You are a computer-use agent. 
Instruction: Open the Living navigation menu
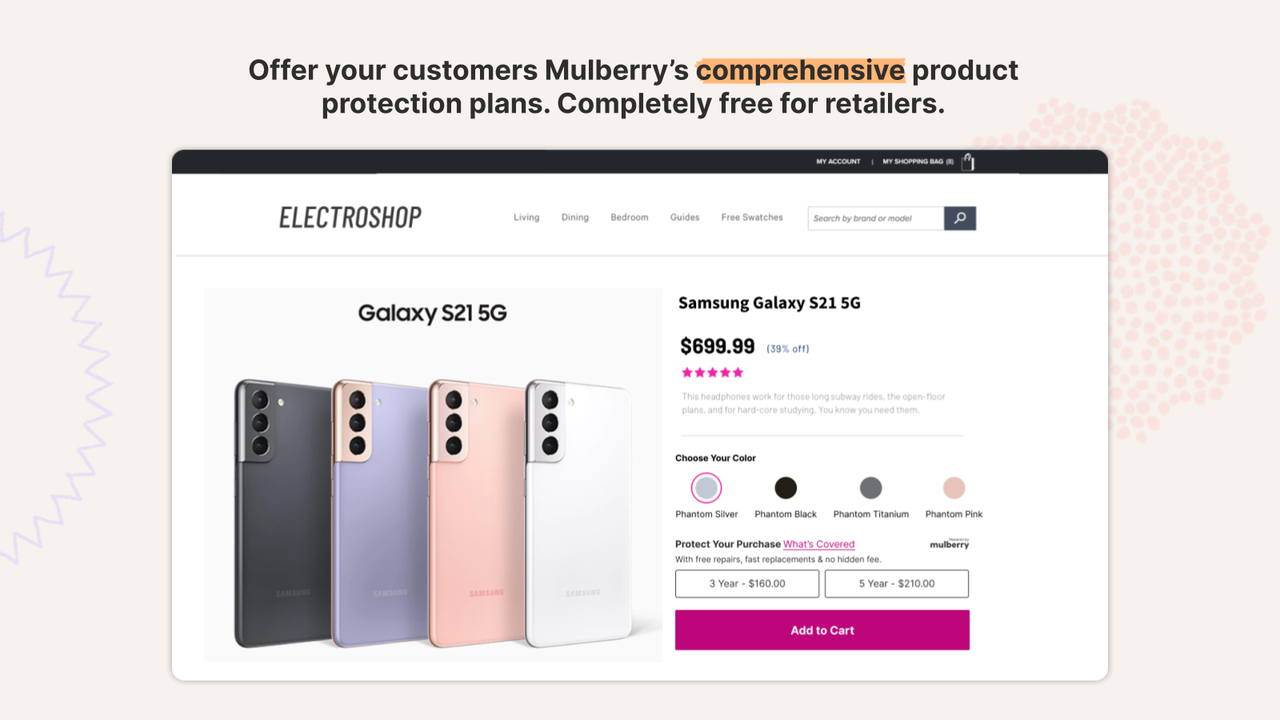coord(526,217)
